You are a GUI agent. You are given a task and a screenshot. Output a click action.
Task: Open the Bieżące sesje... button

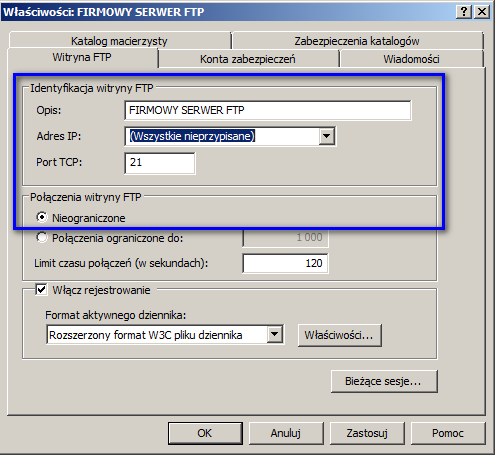384,381
